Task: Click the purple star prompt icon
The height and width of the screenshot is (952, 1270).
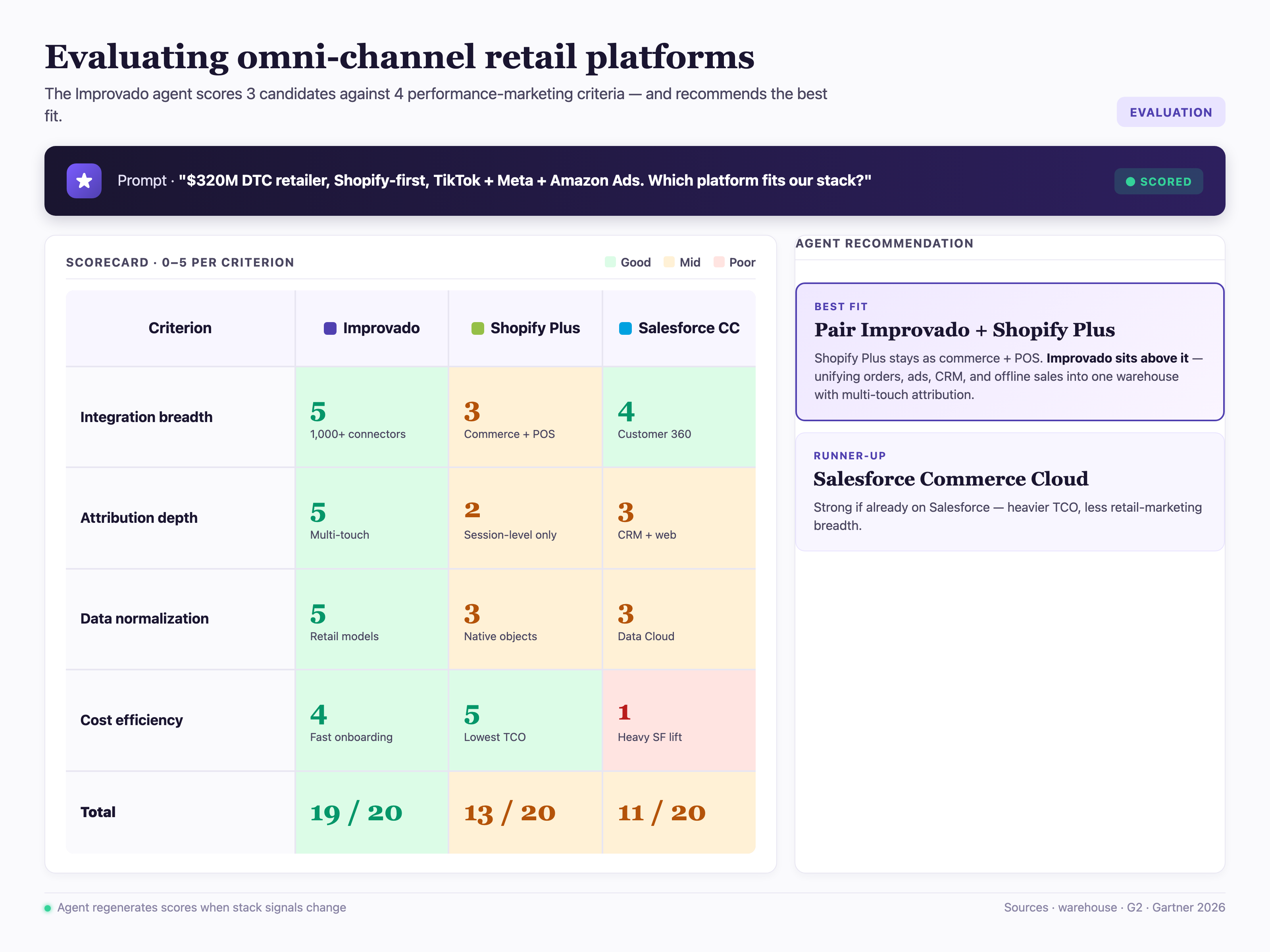Action: [x=84, y=181]
